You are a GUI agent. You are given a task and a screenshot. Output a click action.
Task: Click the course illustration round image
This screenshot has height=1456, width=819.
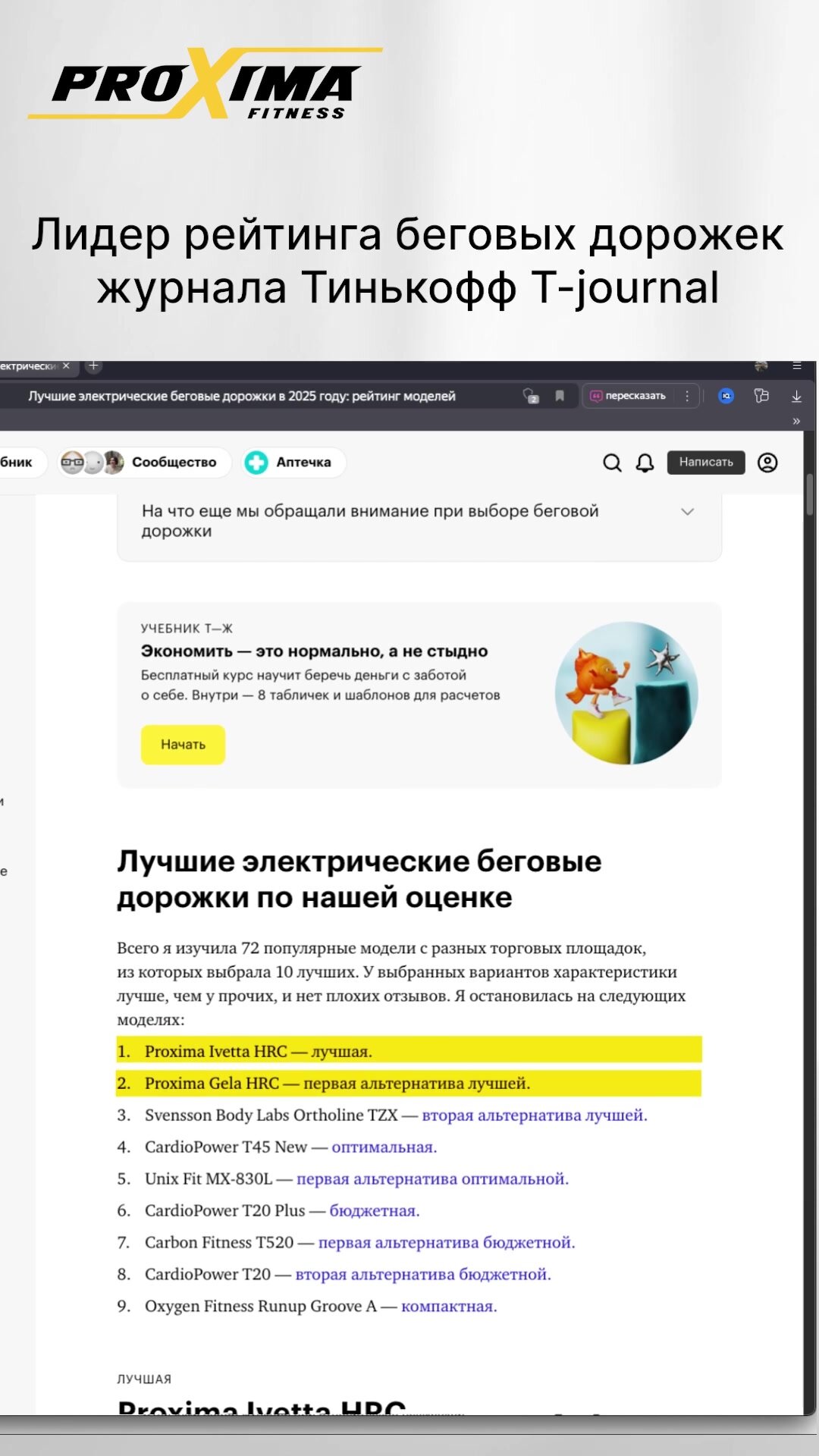(626, 693)
